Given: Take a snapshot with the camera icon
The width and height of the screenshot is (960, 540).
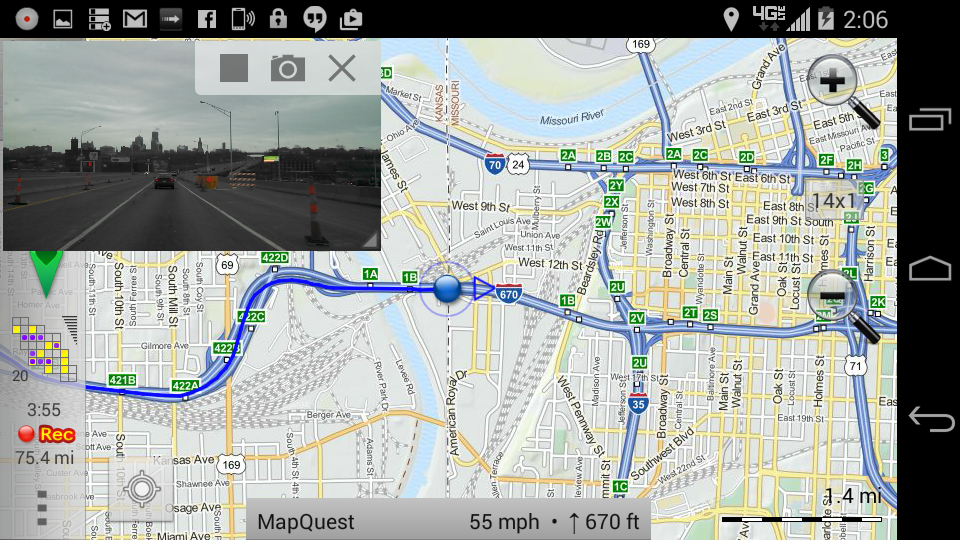Looking at the screenshot, I should [288, 68].
